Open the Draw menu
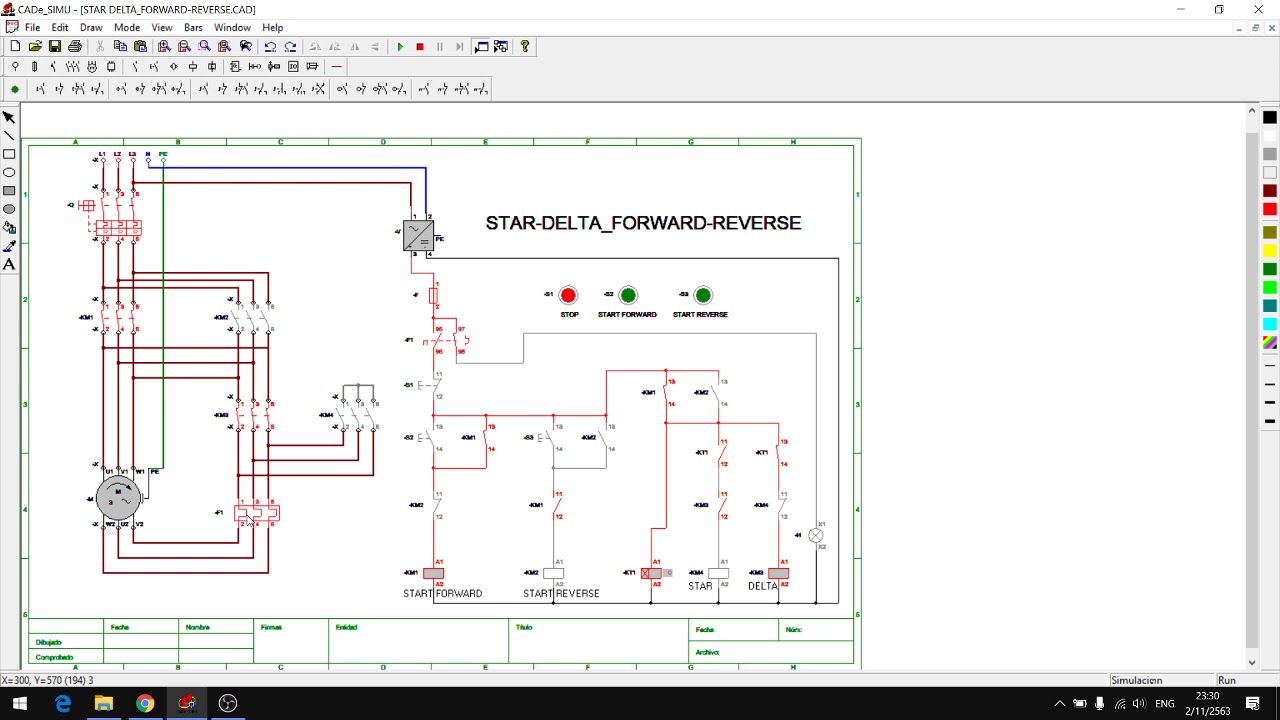The height and width of the screenshot is (720, 1280). pyautogui.click(x=91, y=27)
